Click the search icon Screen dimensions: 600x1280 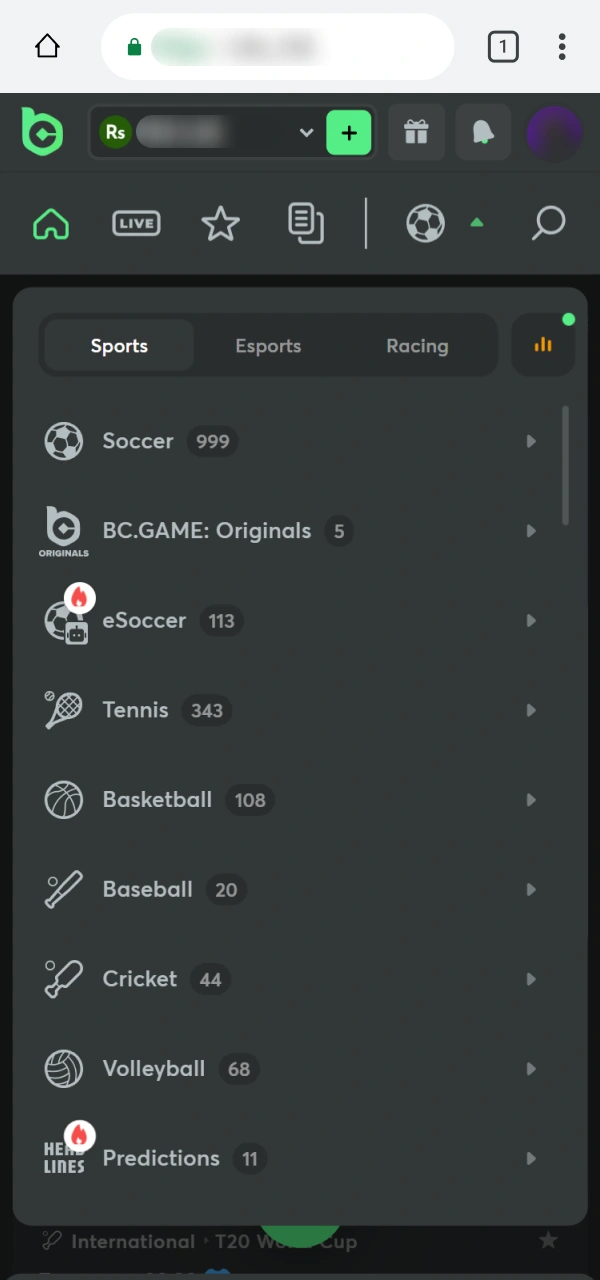tap(548, 223)
